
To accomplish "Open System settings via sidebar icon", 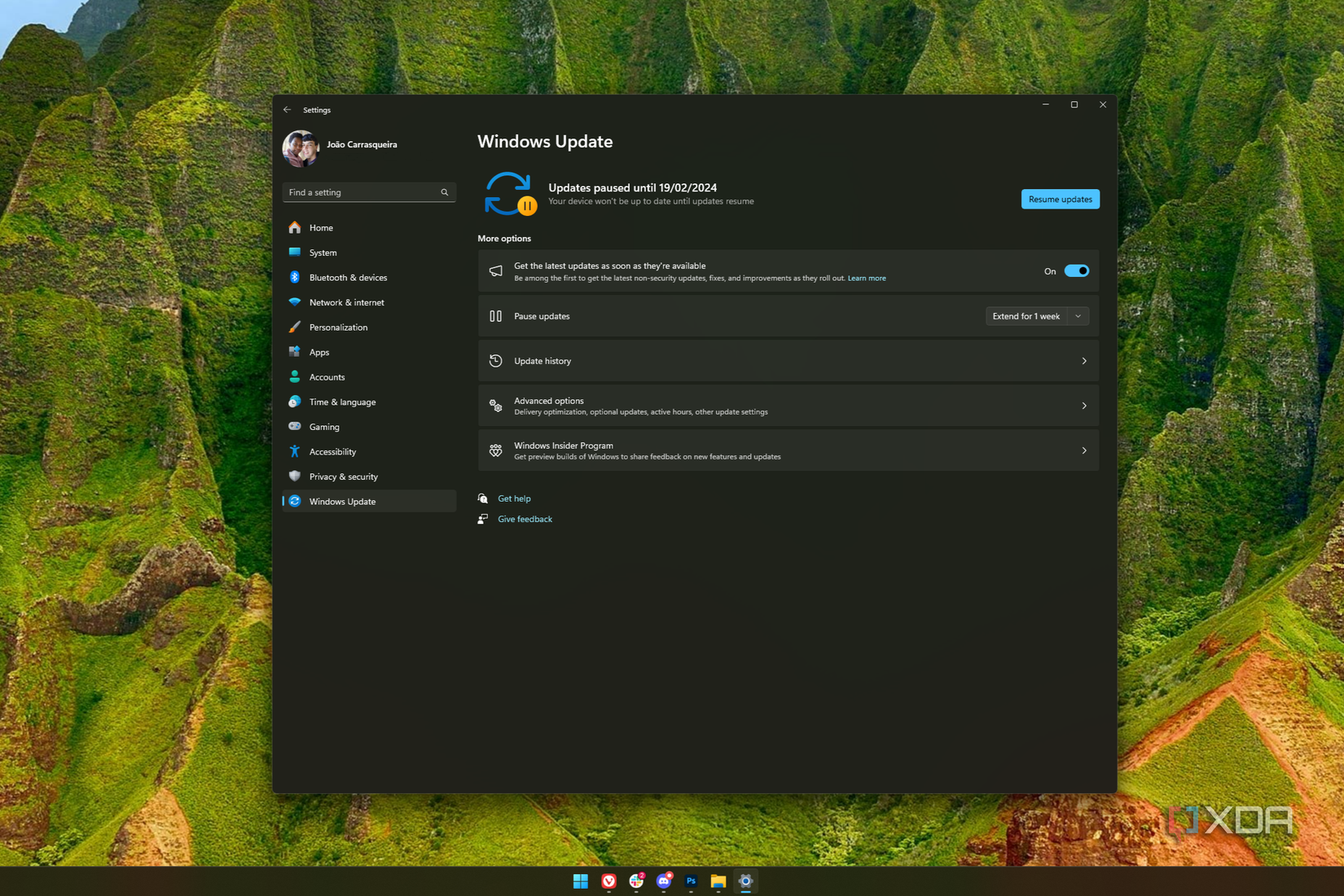I will (x=295, y=253).
